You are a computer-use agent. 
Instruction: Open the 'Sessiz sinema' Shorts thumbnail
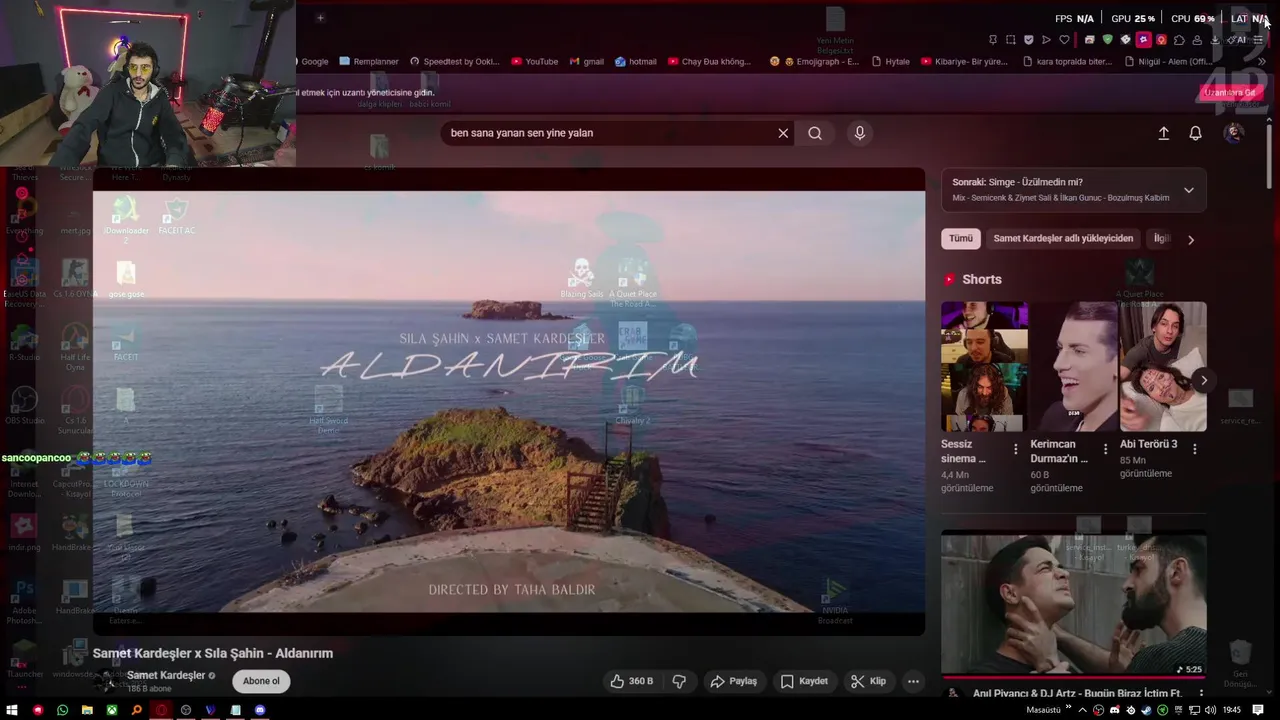[x=984, y=367]
